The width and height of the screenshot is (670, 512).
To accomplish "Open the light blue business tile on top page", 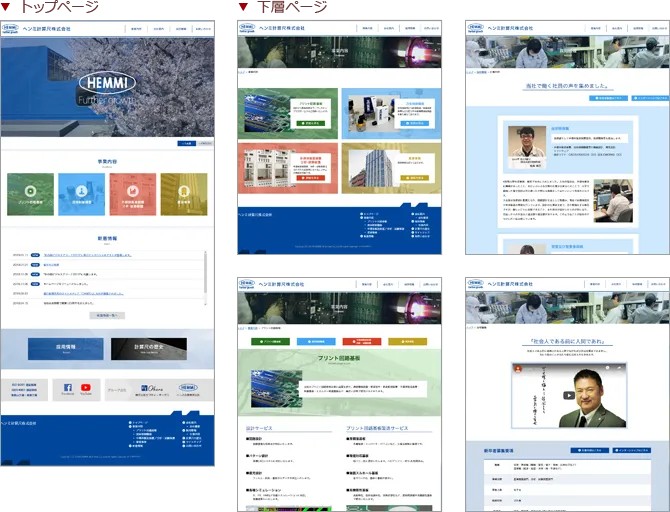I will coord(81,194).
